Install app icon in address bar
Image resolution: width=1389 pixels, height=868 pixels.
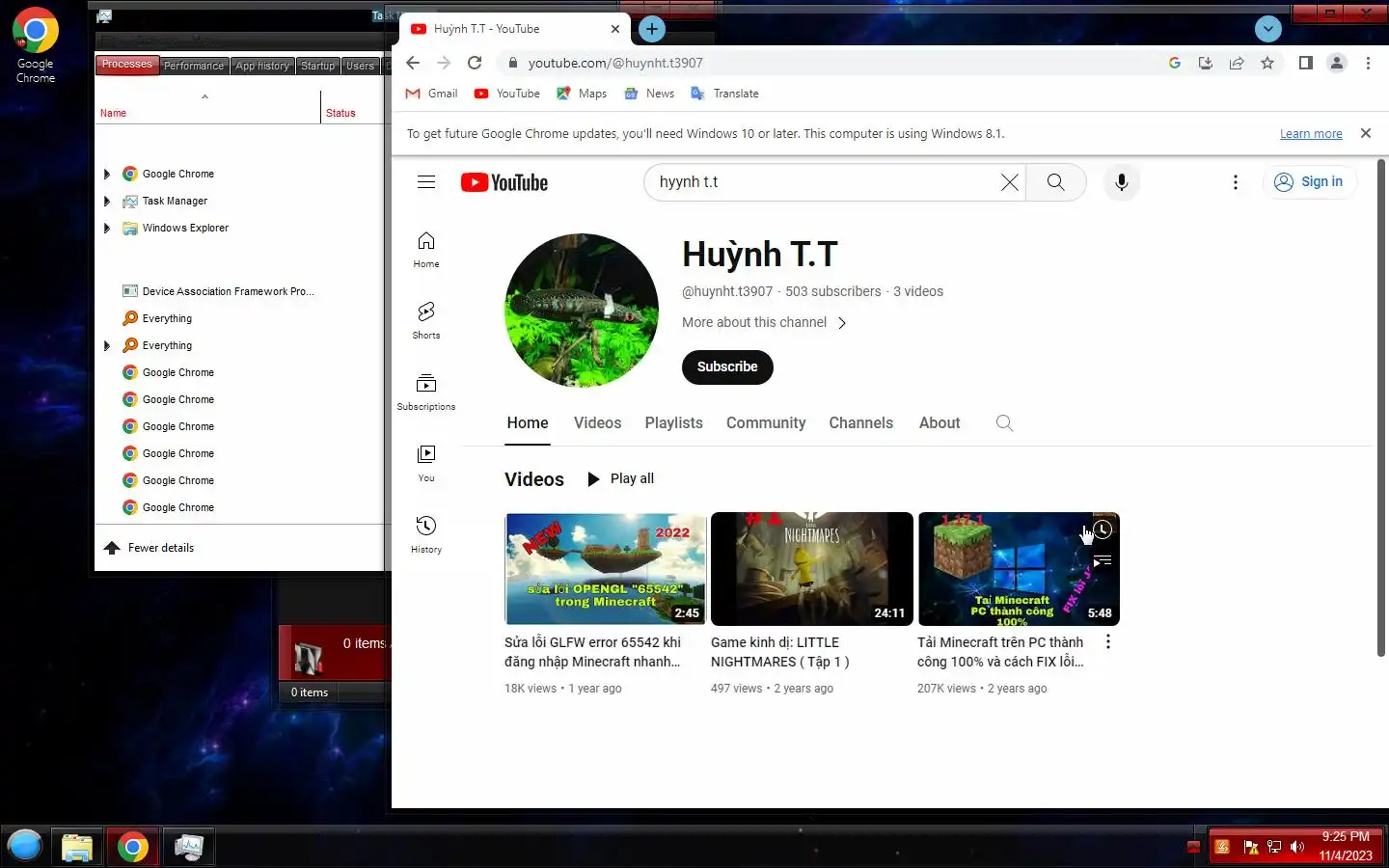coord(1206,63)
